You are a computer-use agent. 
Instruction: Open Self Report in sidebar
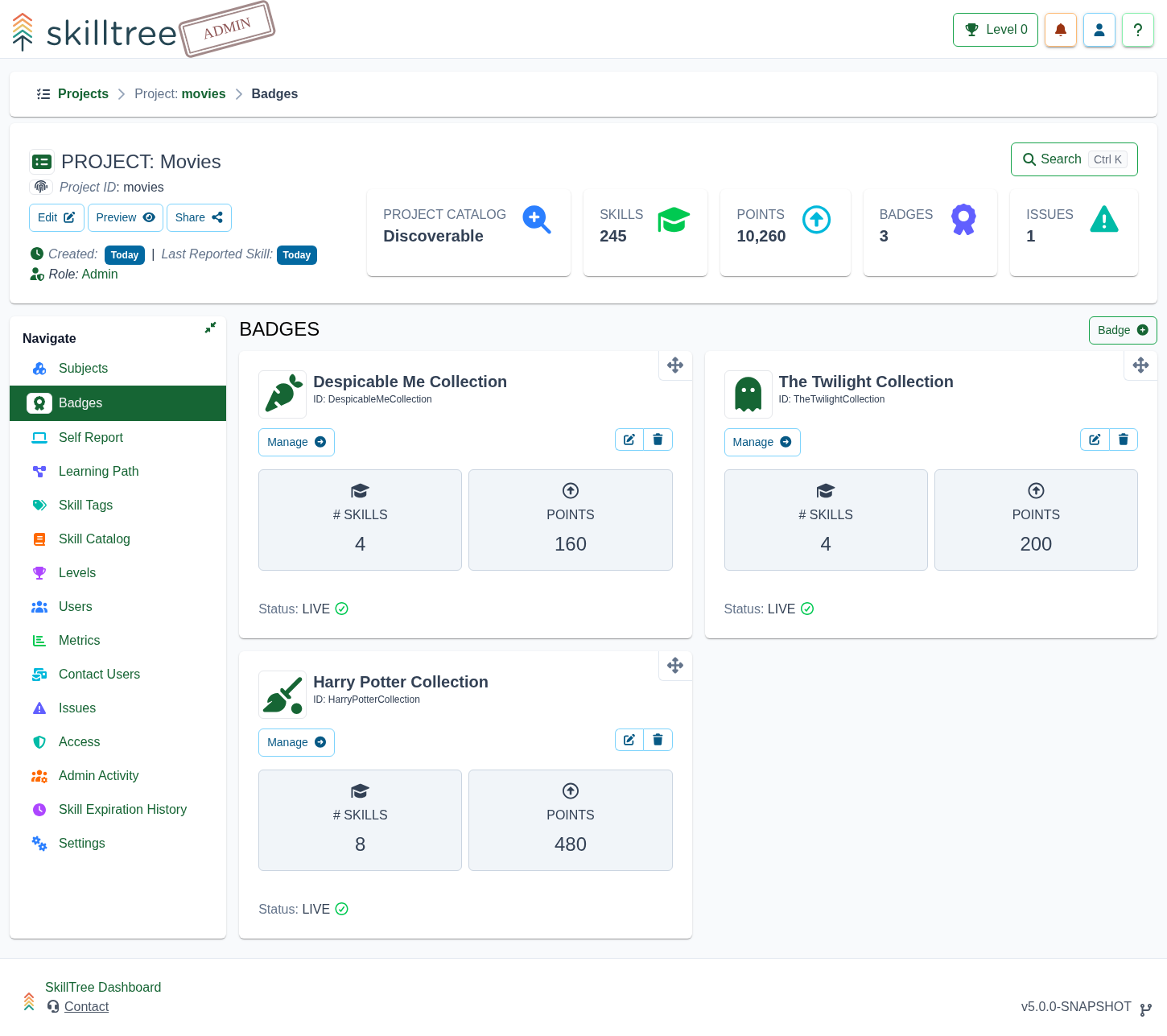(118, 438)
